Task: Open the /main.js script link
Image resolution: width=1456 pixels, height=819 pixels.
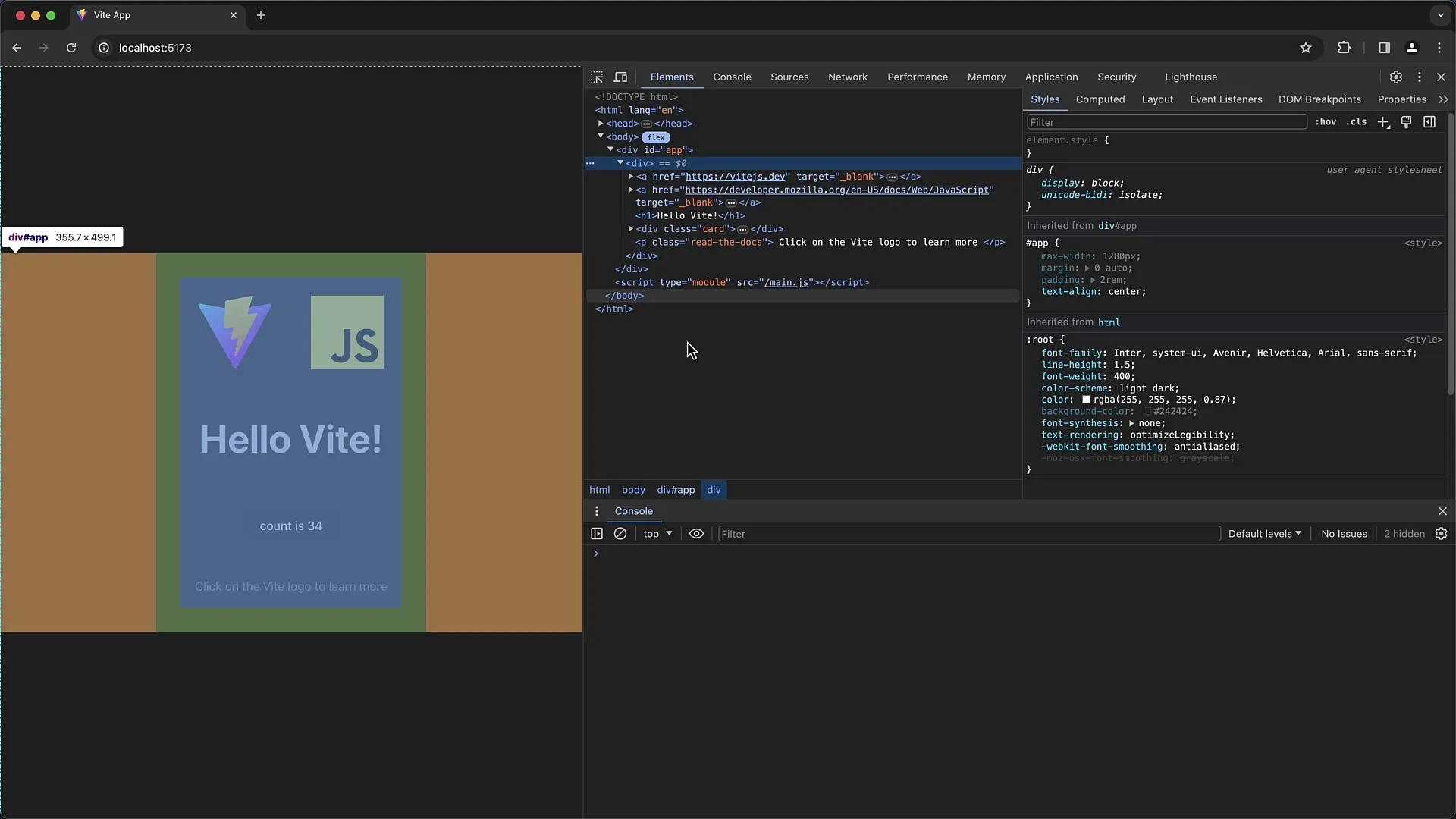Action: tap(786, 283)
